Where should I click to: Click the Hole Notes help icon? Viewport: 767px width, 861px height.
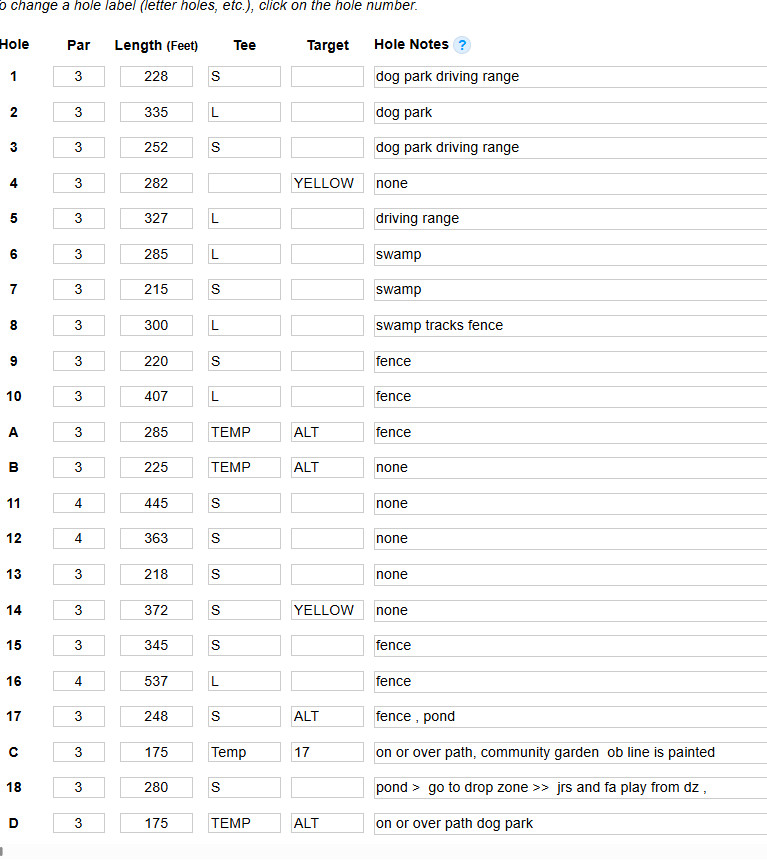(462, 45)
